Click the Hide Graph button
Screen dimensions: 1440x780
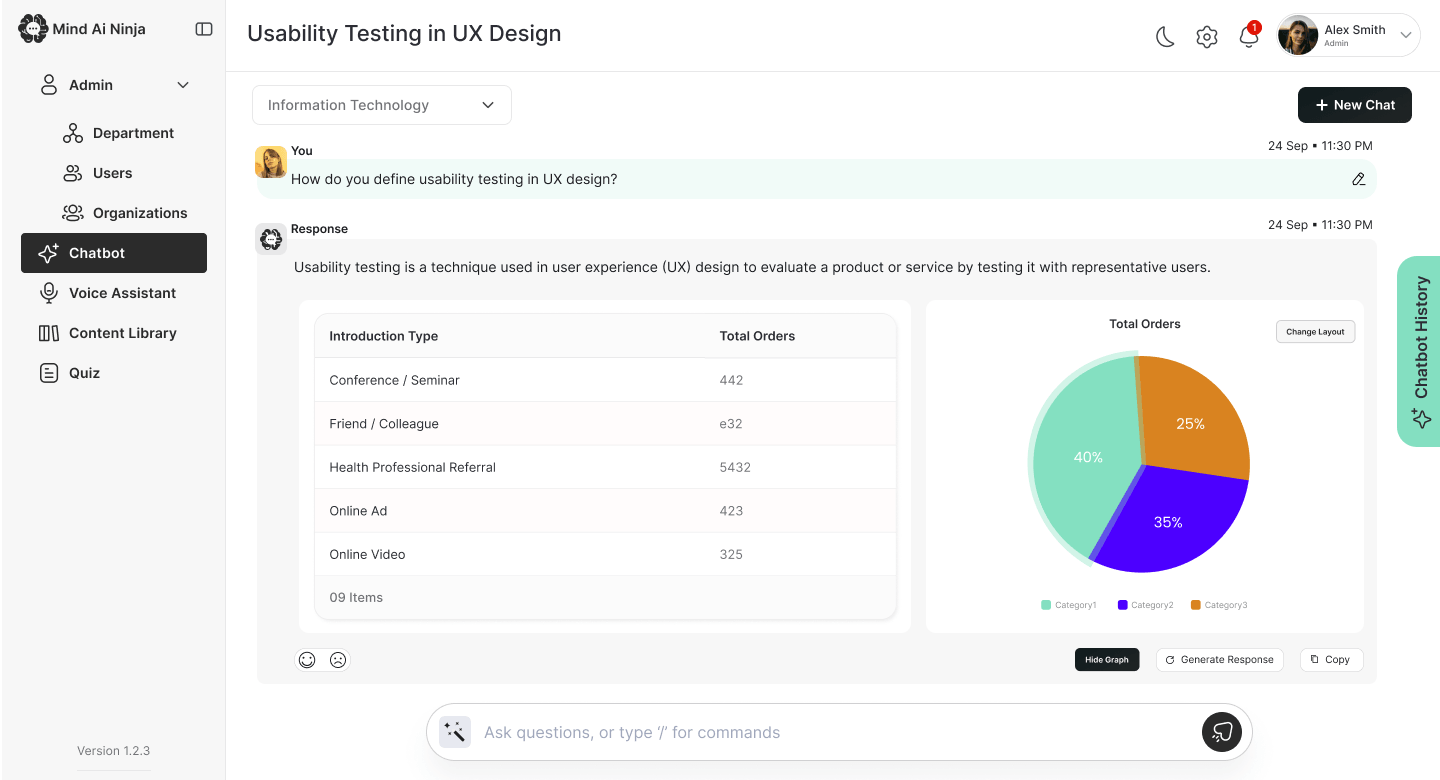[x=1107, y=660]
